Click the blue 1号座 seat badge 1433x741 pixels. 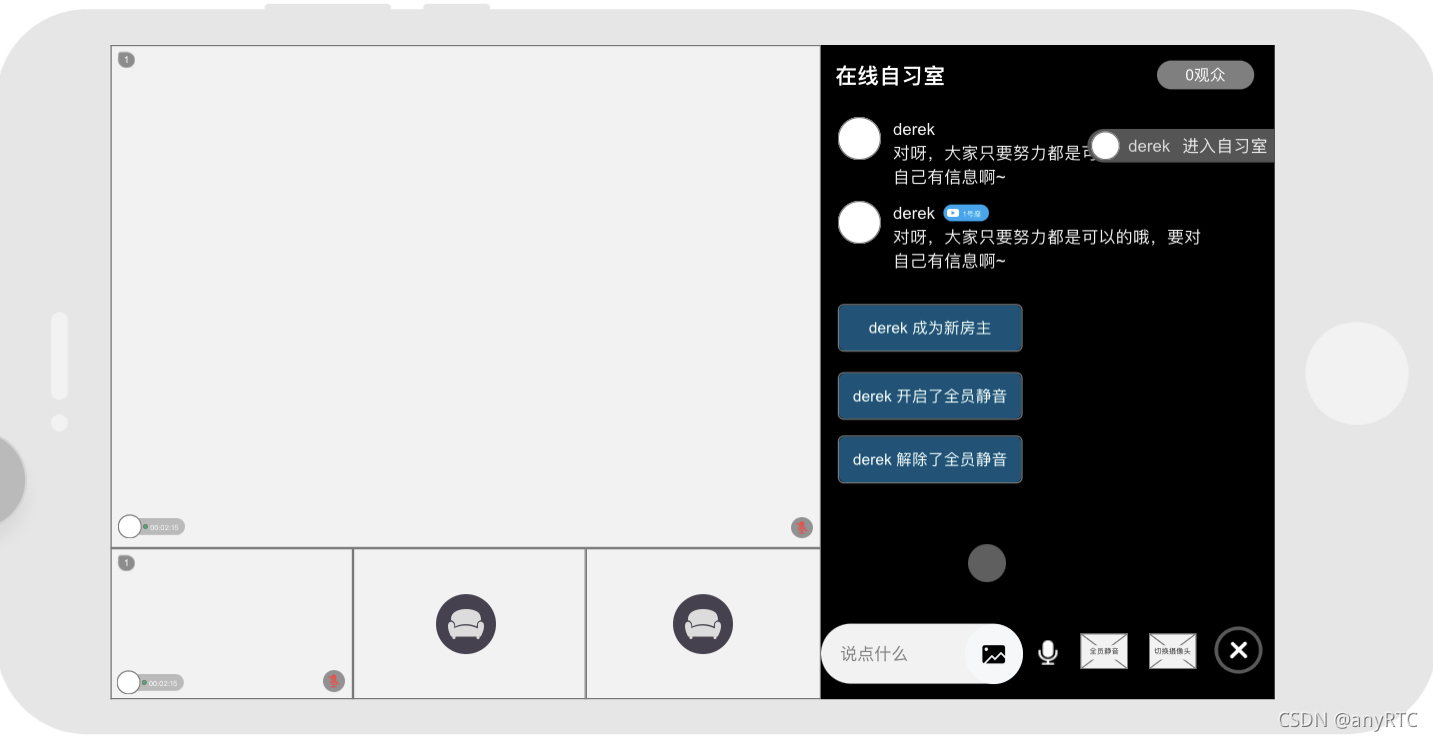[x=966, y=213]
